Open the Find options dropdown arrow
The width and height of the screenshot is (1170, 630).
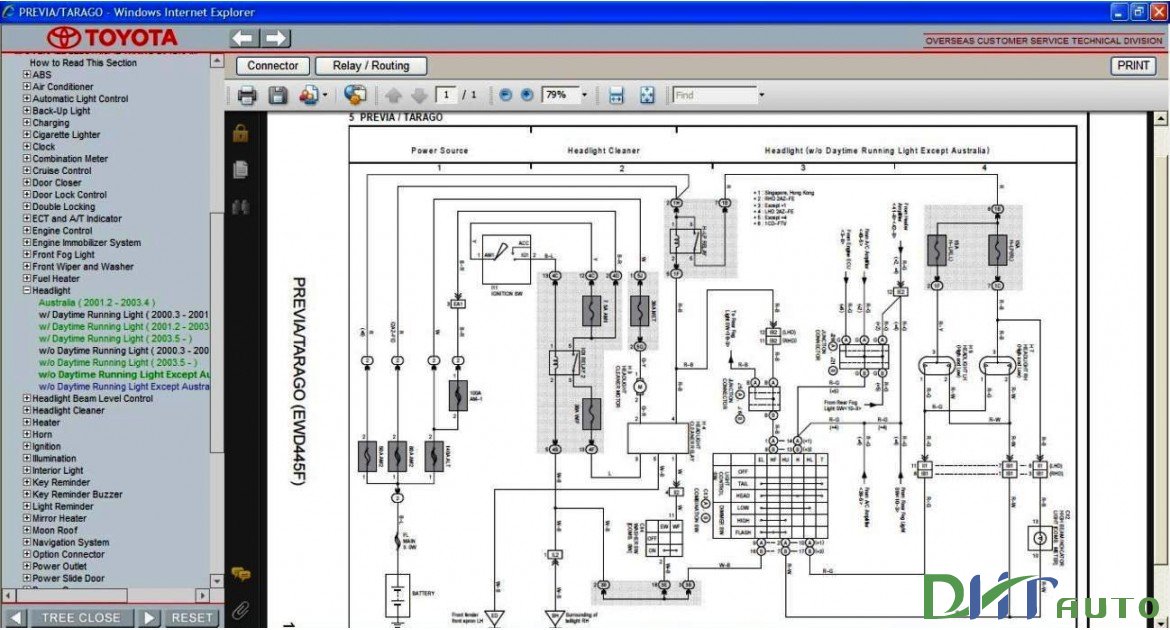[x=761, y=96]
